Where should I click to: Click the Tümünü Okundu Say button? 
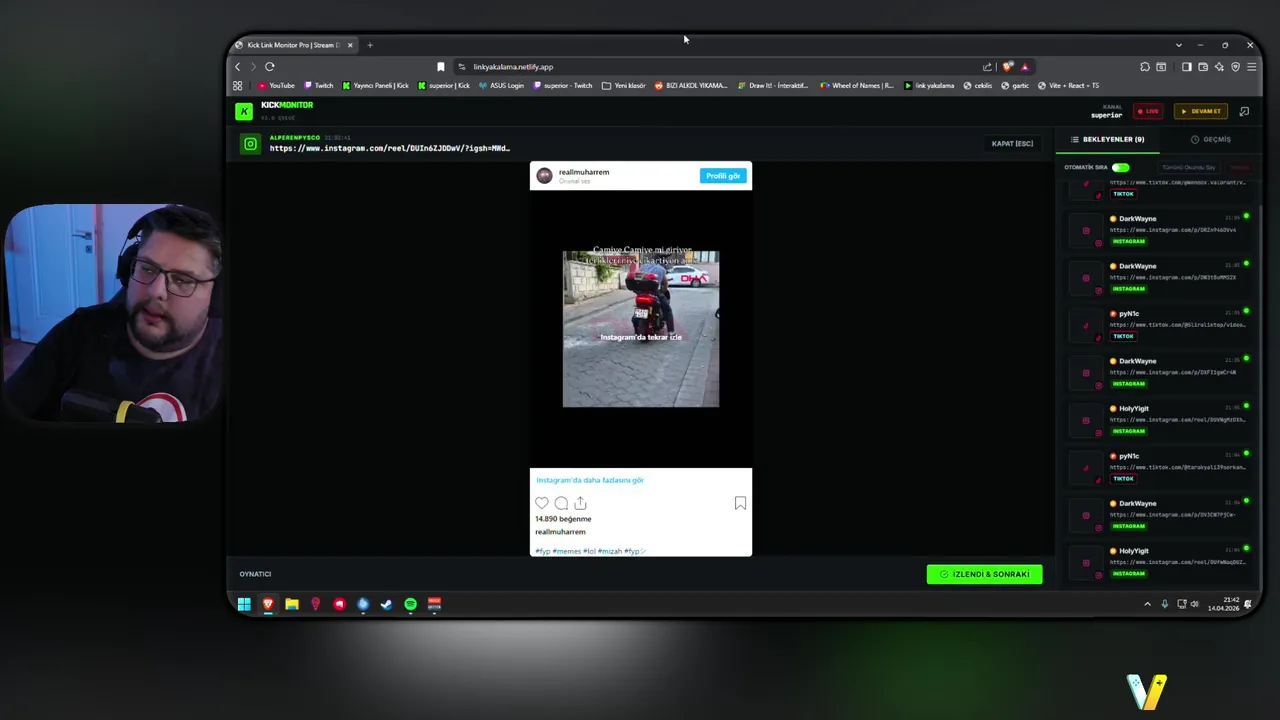[x=1188, y=168]
